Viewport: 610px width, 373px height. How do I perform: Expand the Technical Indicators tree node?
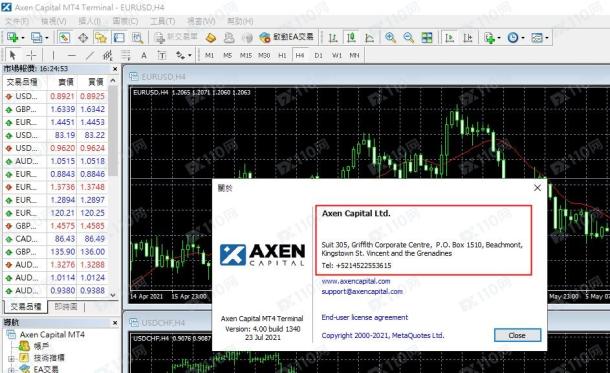11,358
